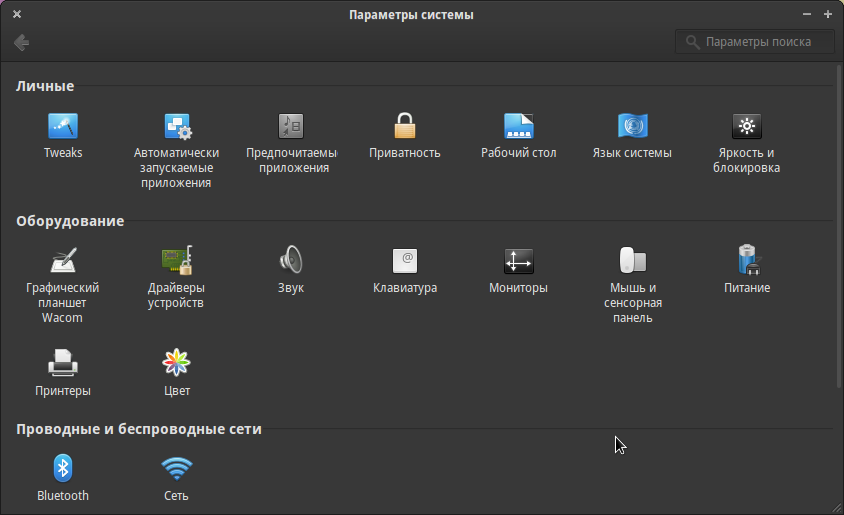Open Bluetooth settings
This screenshot has width=844, height=515.
pyautogui.click(x=63, y=469)
